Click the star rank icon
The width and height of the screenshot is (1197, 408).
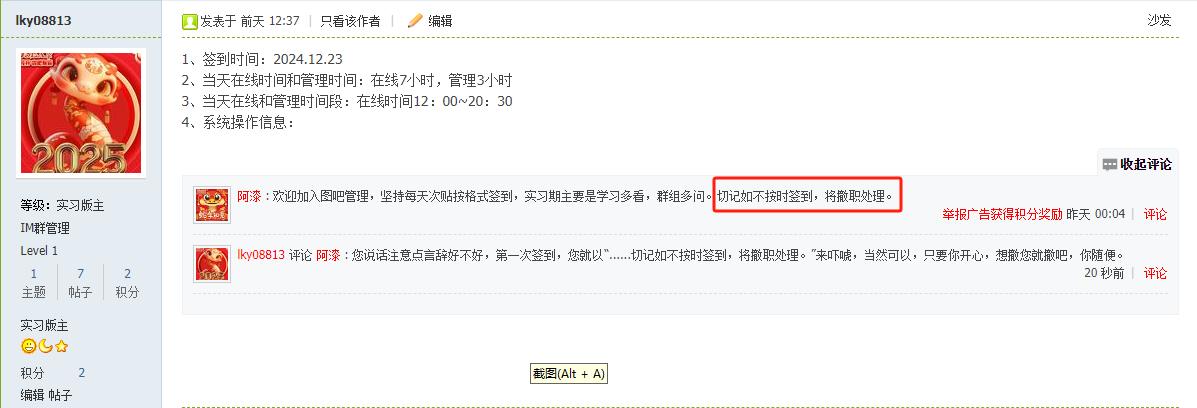(61, 346)
